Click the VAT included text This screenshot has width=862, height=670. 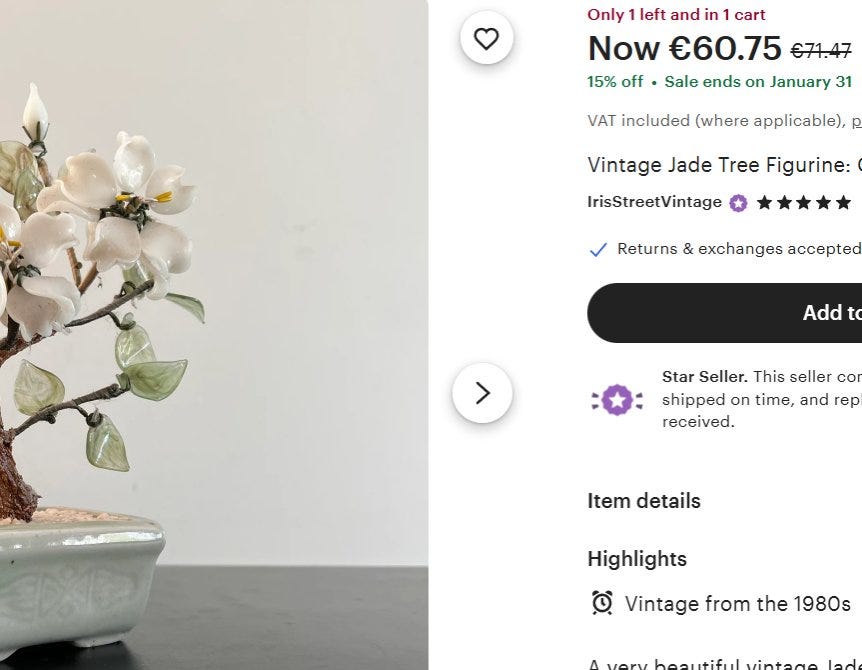715,121
